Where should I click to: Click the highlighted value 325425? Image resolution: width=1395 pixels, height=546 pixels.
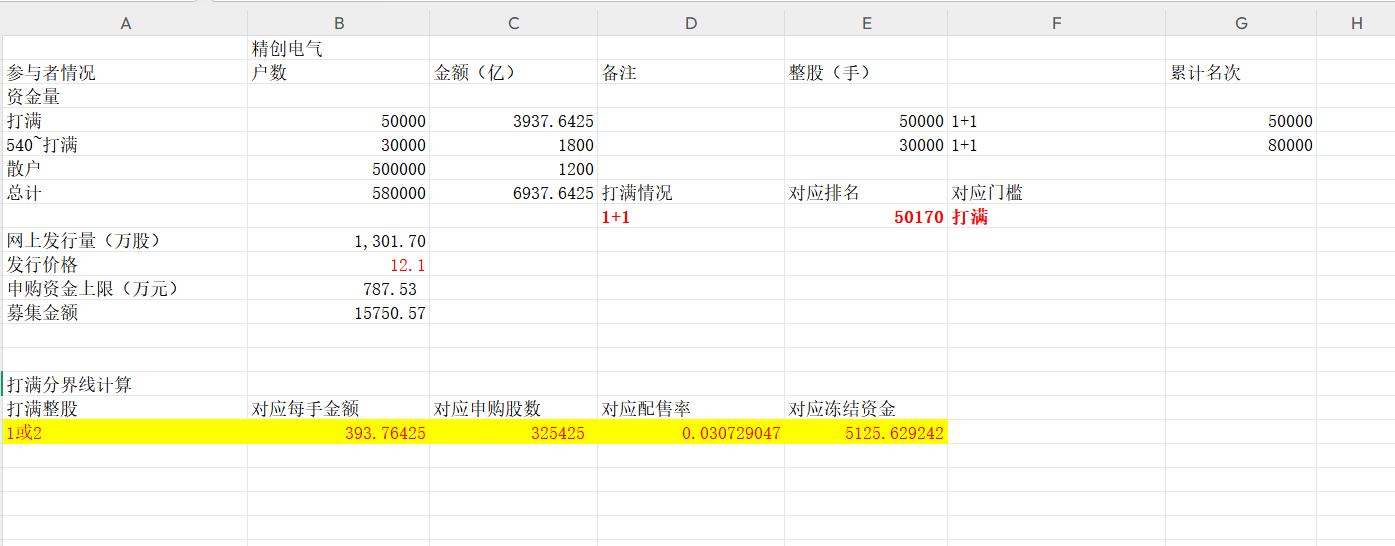pyautogui.click(x=513, y=432)
